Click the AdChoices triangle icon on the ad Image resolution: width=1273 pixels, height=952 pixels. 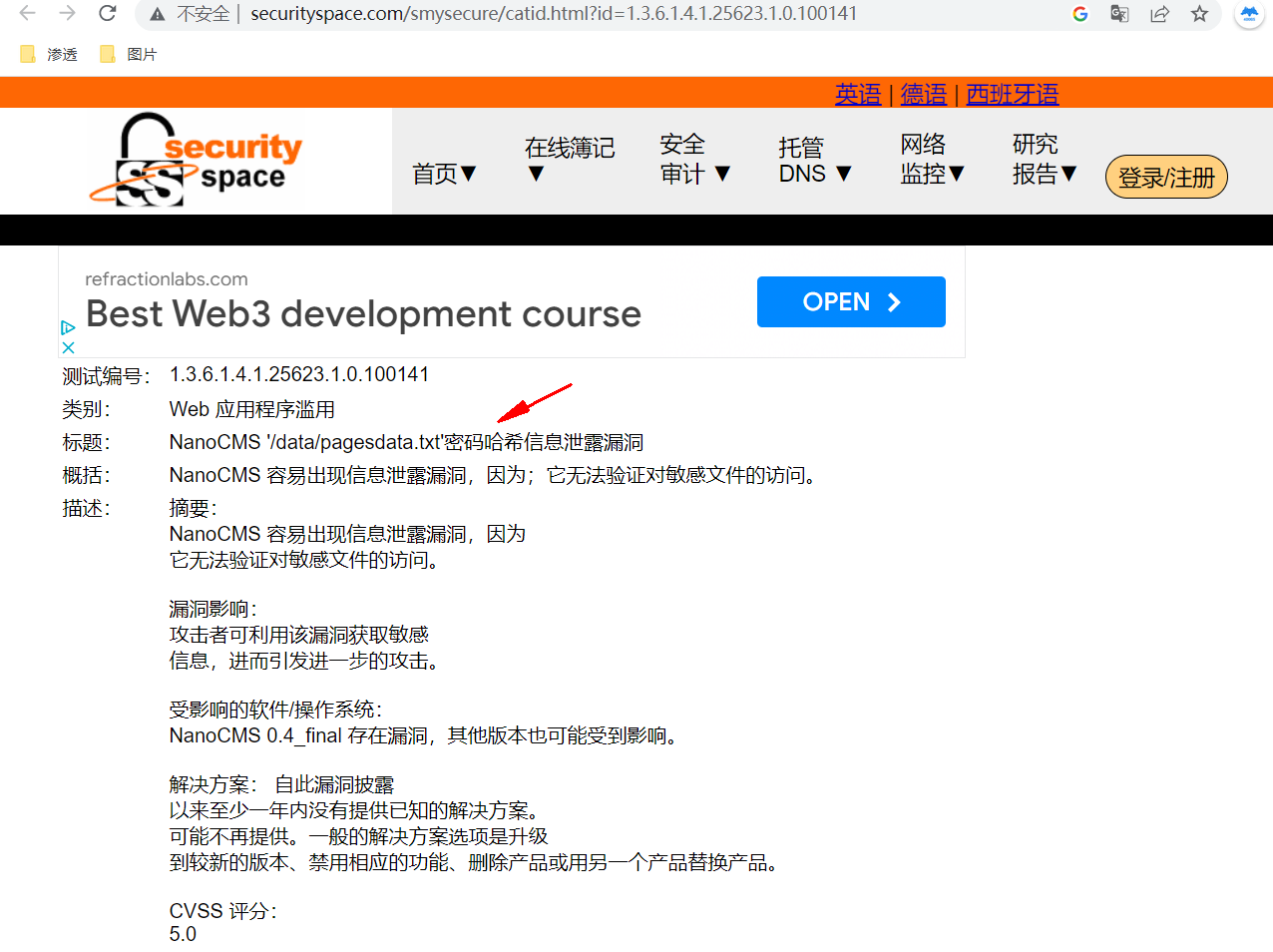68,327
